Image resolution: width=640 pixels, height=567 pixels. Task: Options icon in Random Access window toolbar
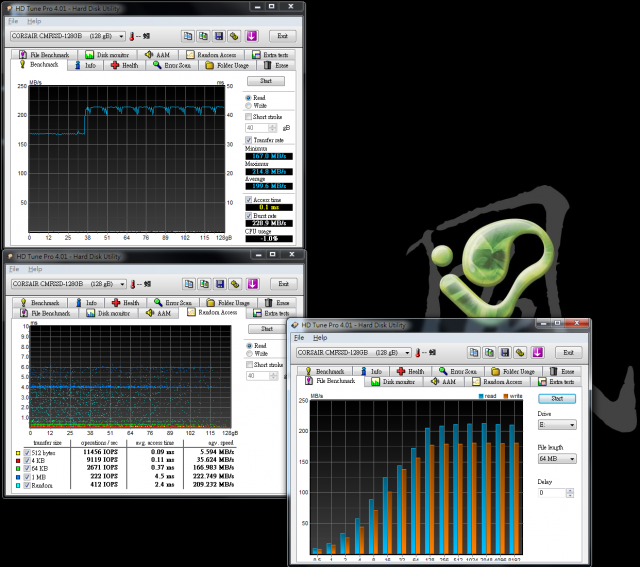(235, 284)
